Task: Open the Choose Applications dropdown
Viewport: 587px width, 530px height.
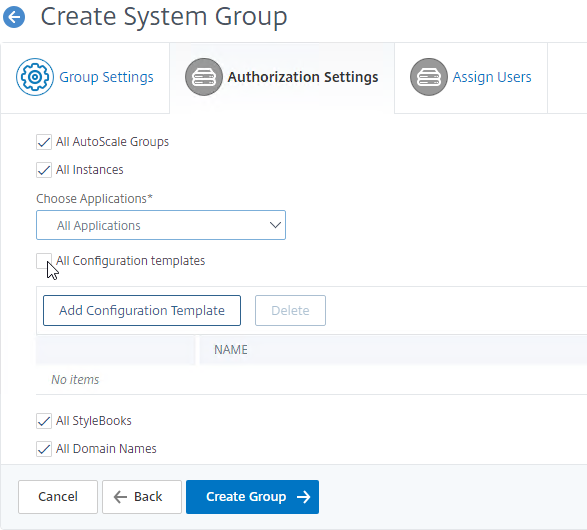Action: (161, 225)
